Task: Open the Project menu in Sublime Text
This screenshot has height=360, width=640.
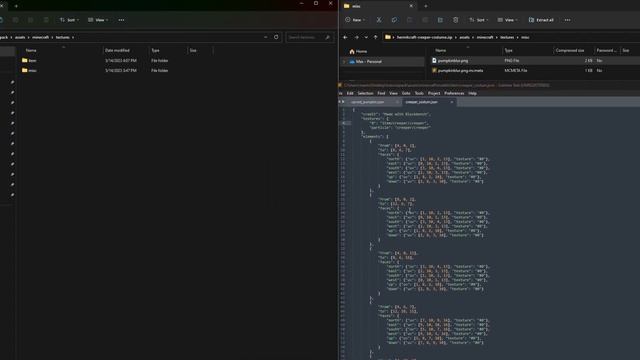Action: coord(434,93)
